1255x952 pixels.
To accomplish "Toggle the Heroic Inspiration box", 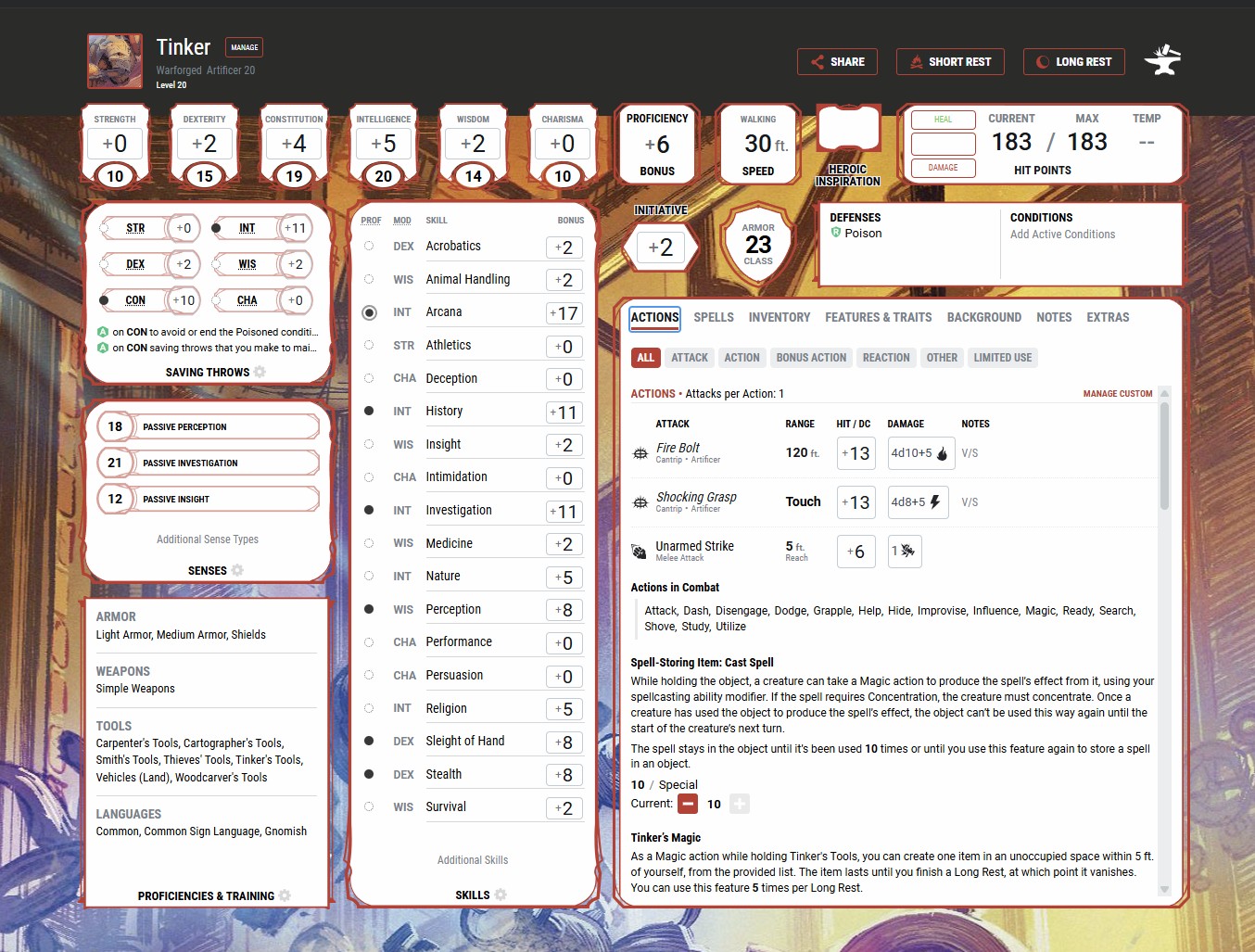I will click(847, 129).
